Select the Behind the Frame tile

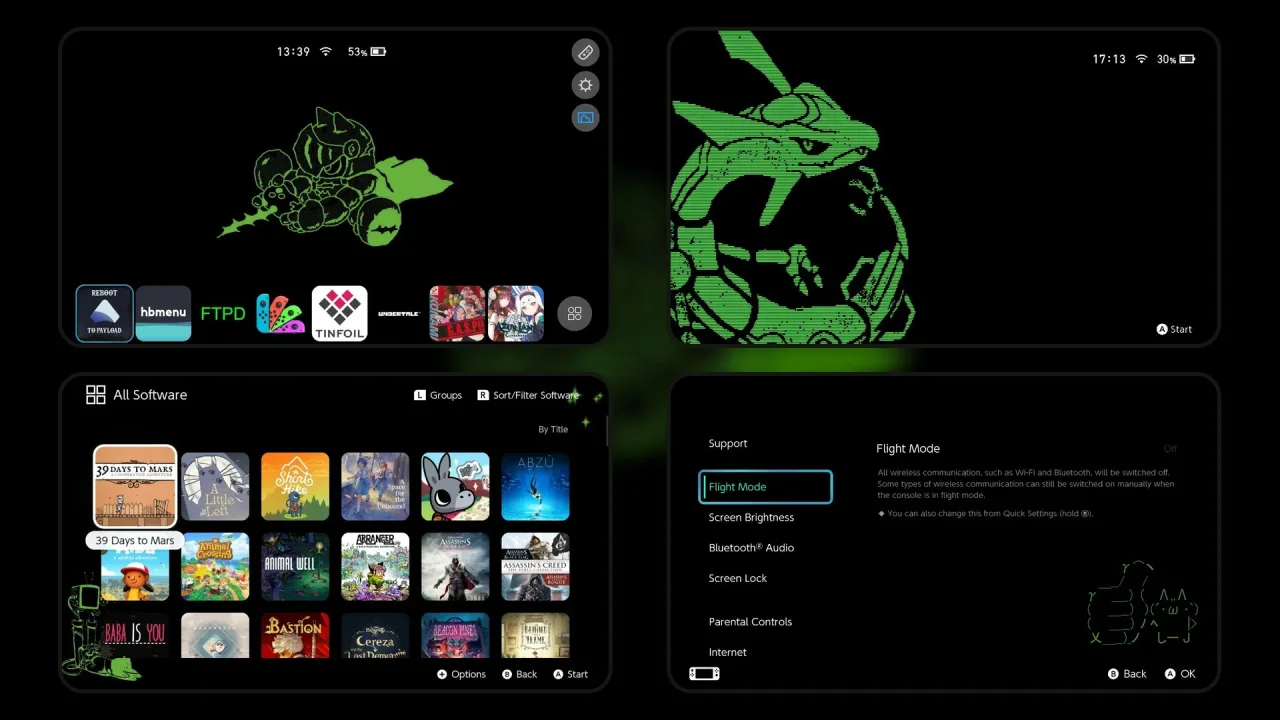pyautogui.click(x=535, y=635)
